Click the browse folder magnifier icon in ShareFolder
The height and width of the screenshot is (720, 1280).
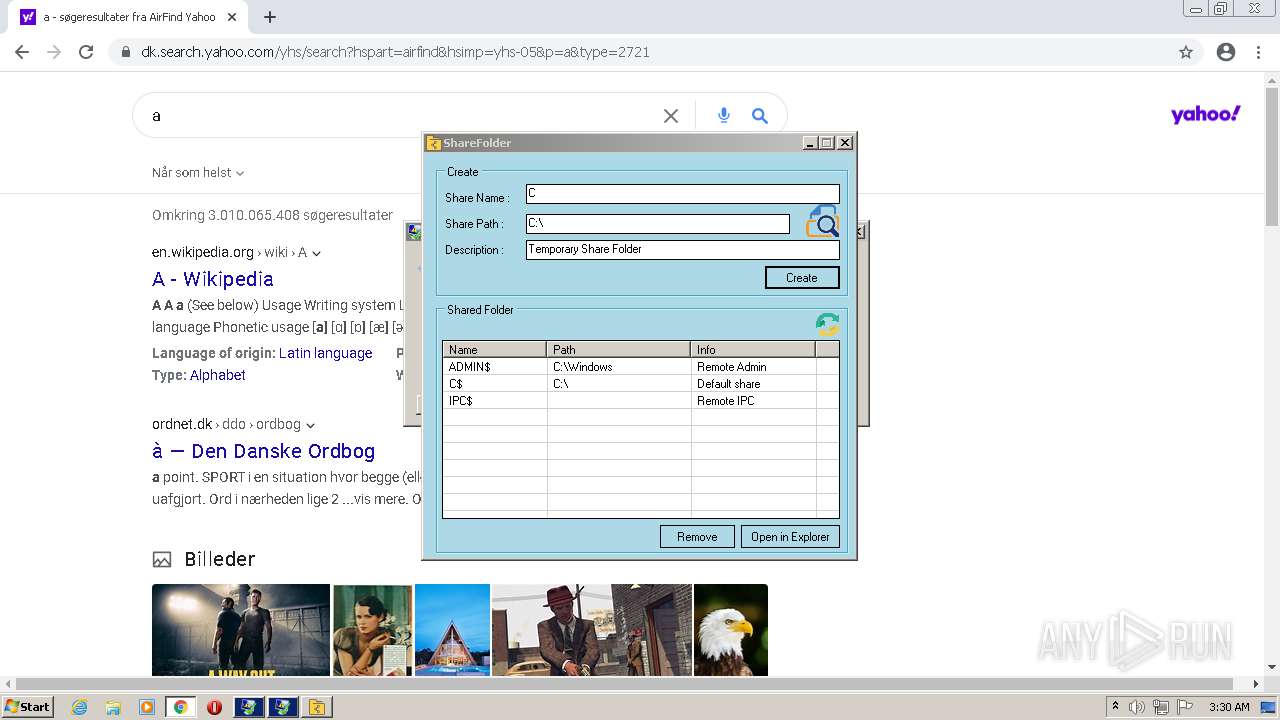[x=822, y=222]
